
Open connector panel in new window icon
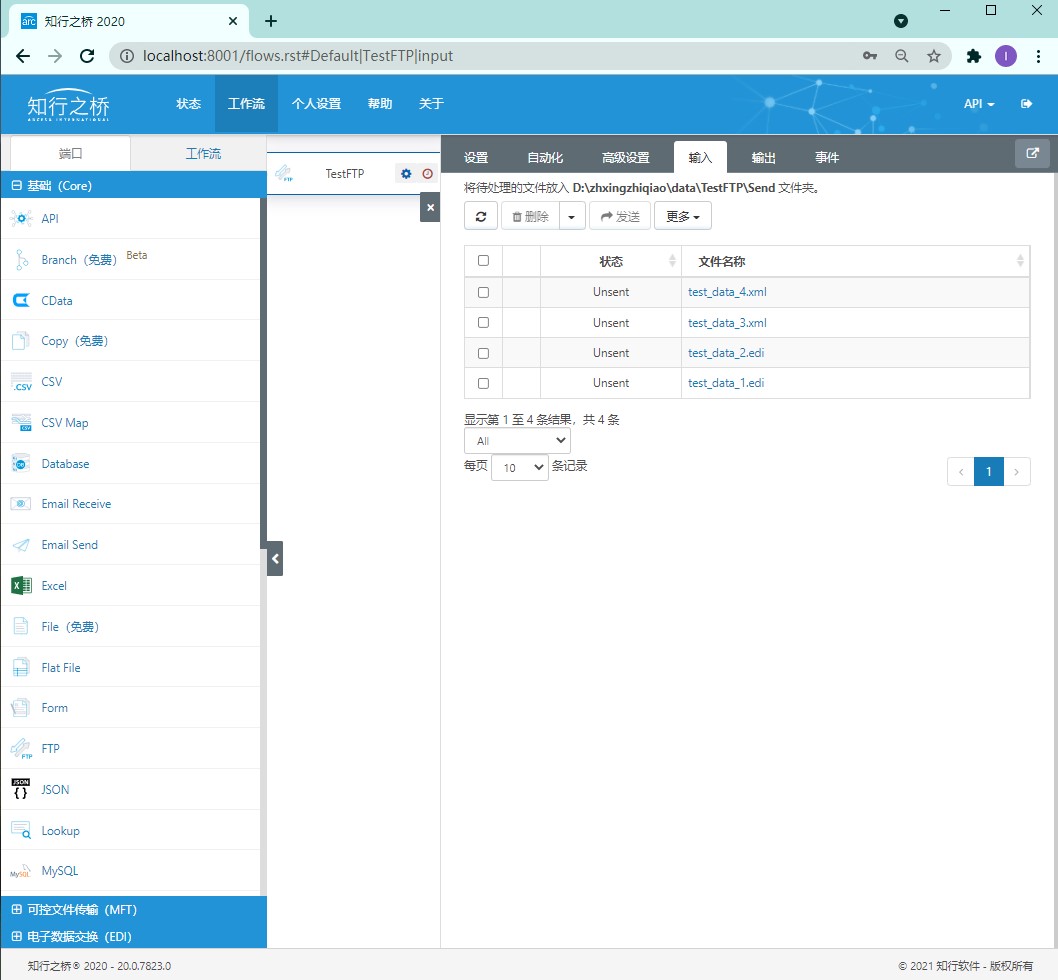[1032, 153]
